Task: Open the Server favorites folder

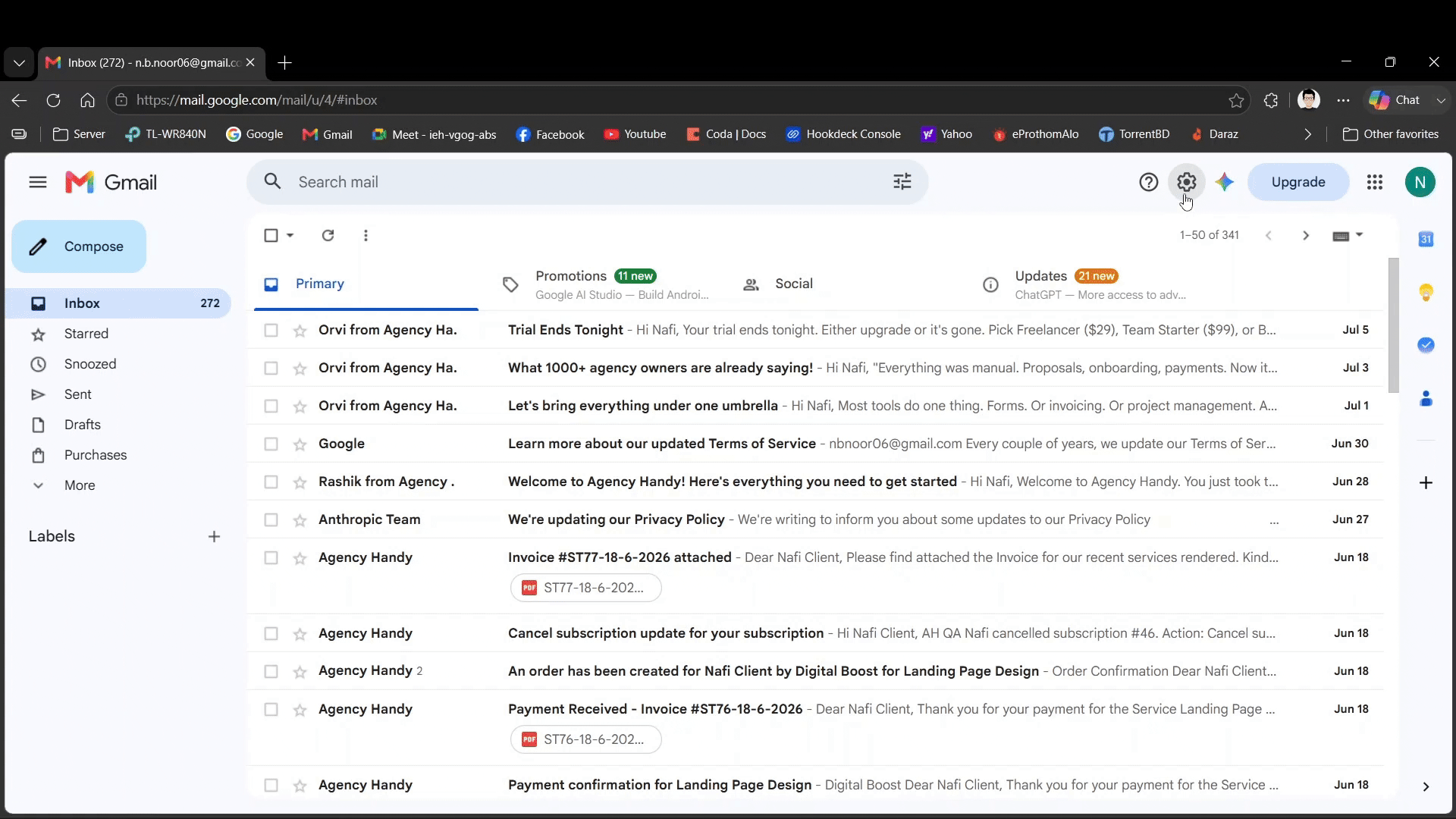Action: (79, 134)
